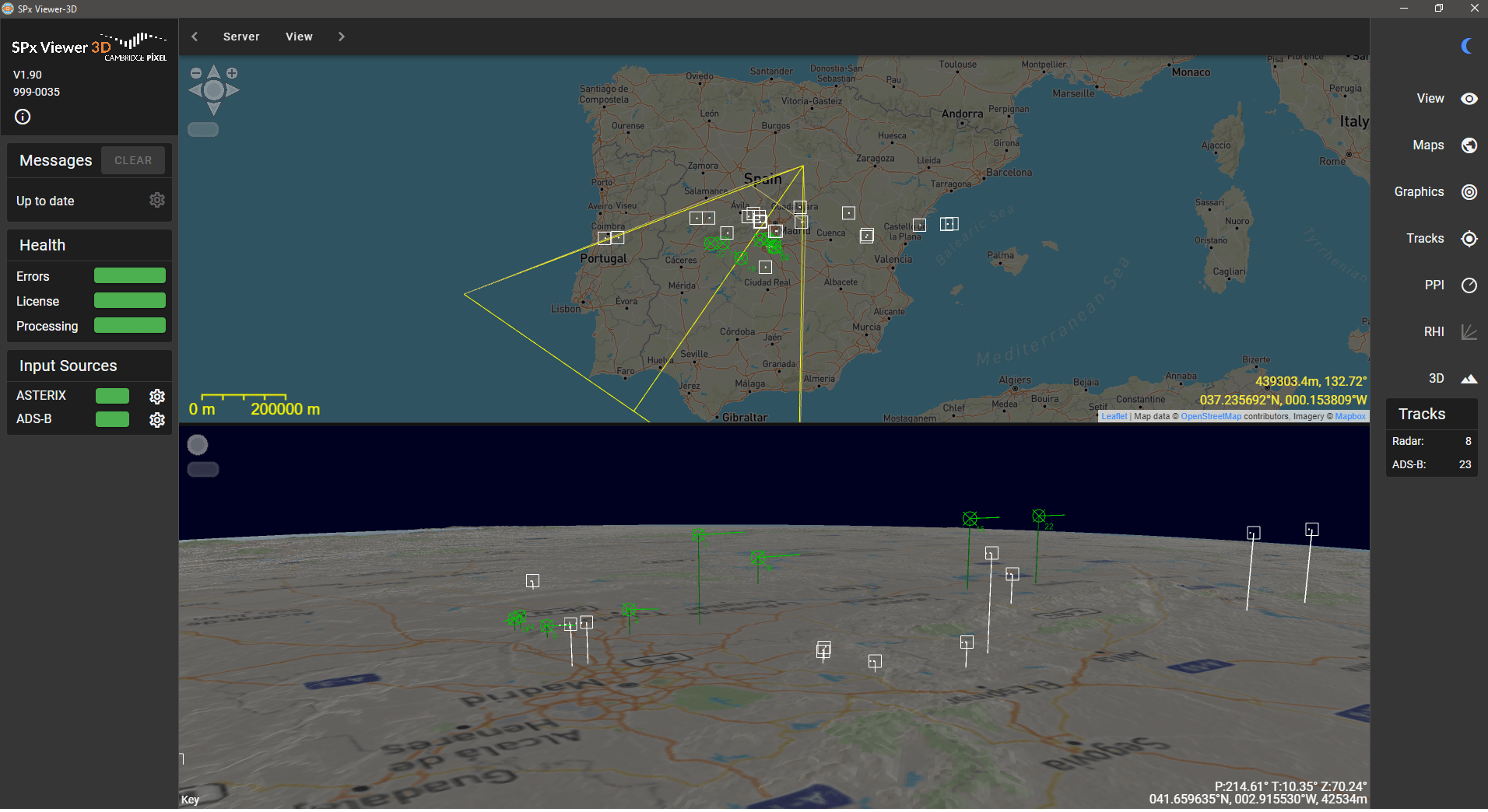Screen dimensions: 1488x812
Task: Open the Maps globe panel
Action: click(x=1468, y=145)
